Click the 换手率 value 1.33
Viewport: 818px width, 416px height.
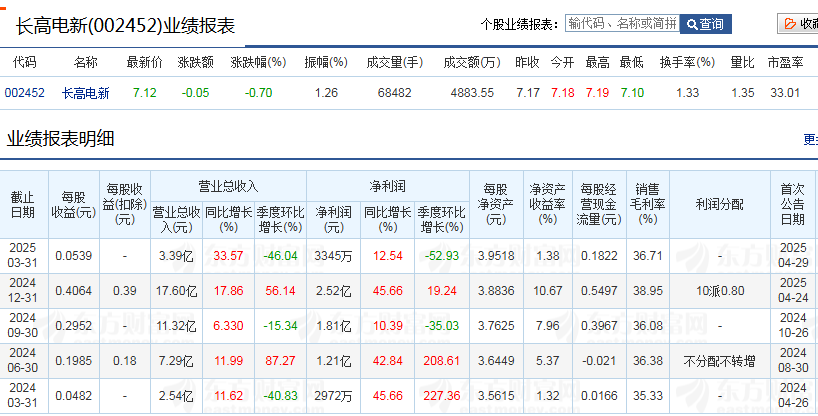(687, 93)
